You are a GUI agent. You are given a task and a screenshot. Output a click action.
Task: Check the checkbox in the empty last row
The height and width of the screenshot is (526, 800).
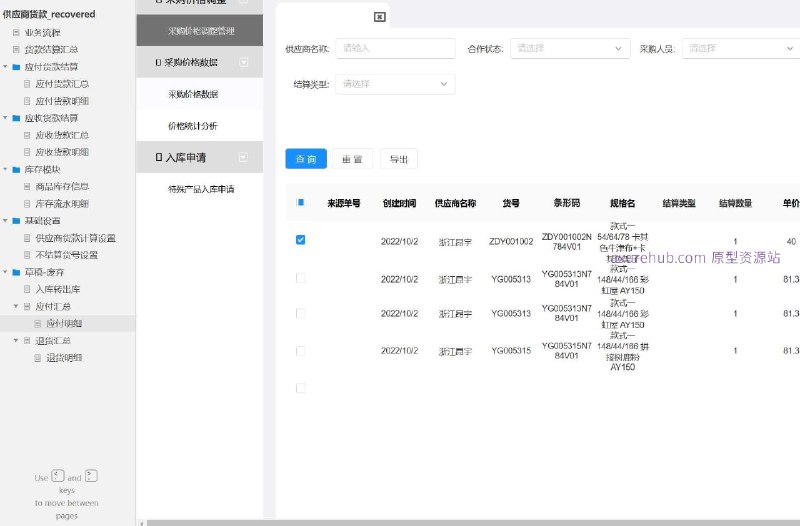tap(301, 388)
